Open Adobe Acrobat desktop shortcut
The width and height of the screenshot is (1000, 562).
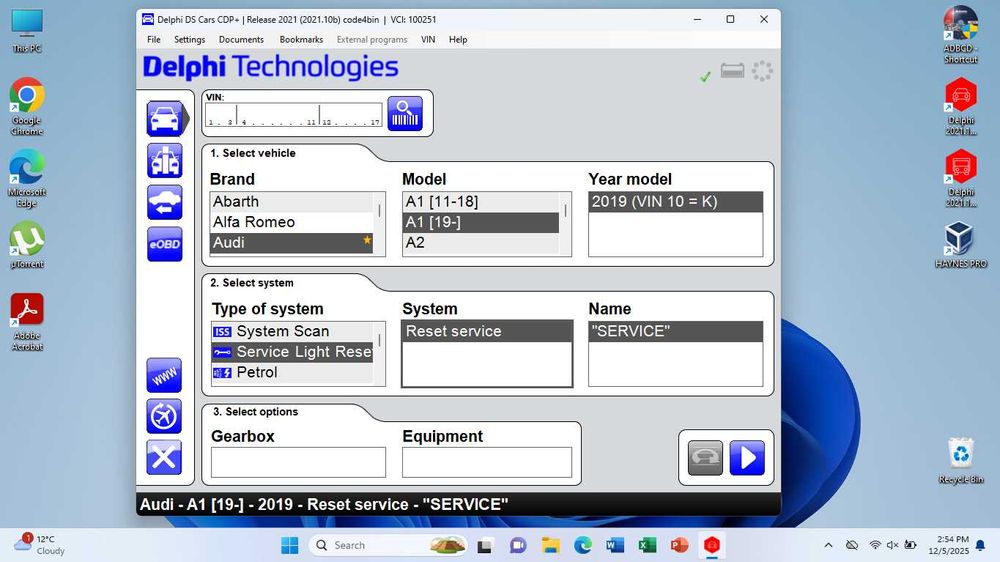tap(27, 322)
